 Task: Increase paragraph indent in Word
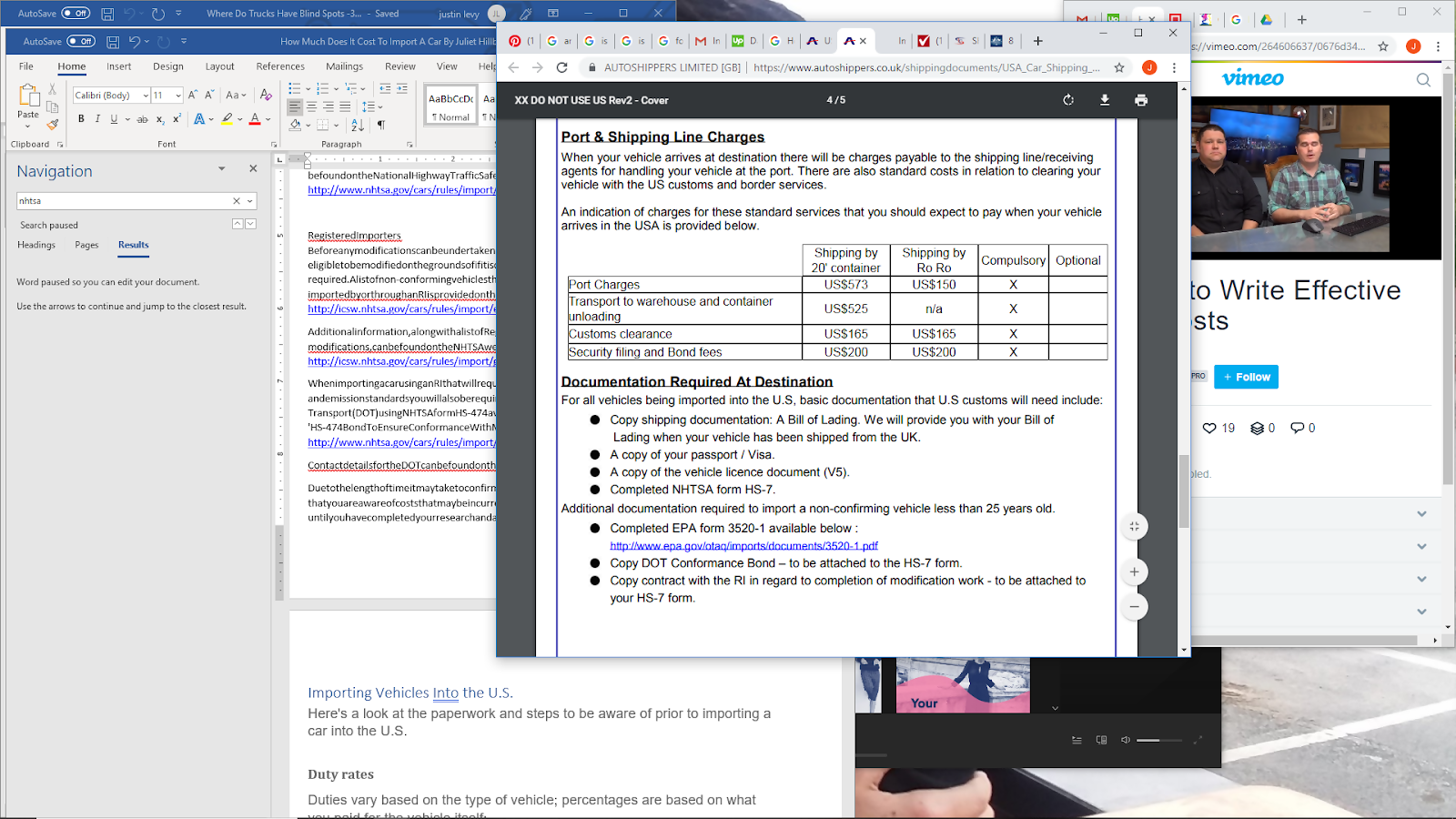402,88
